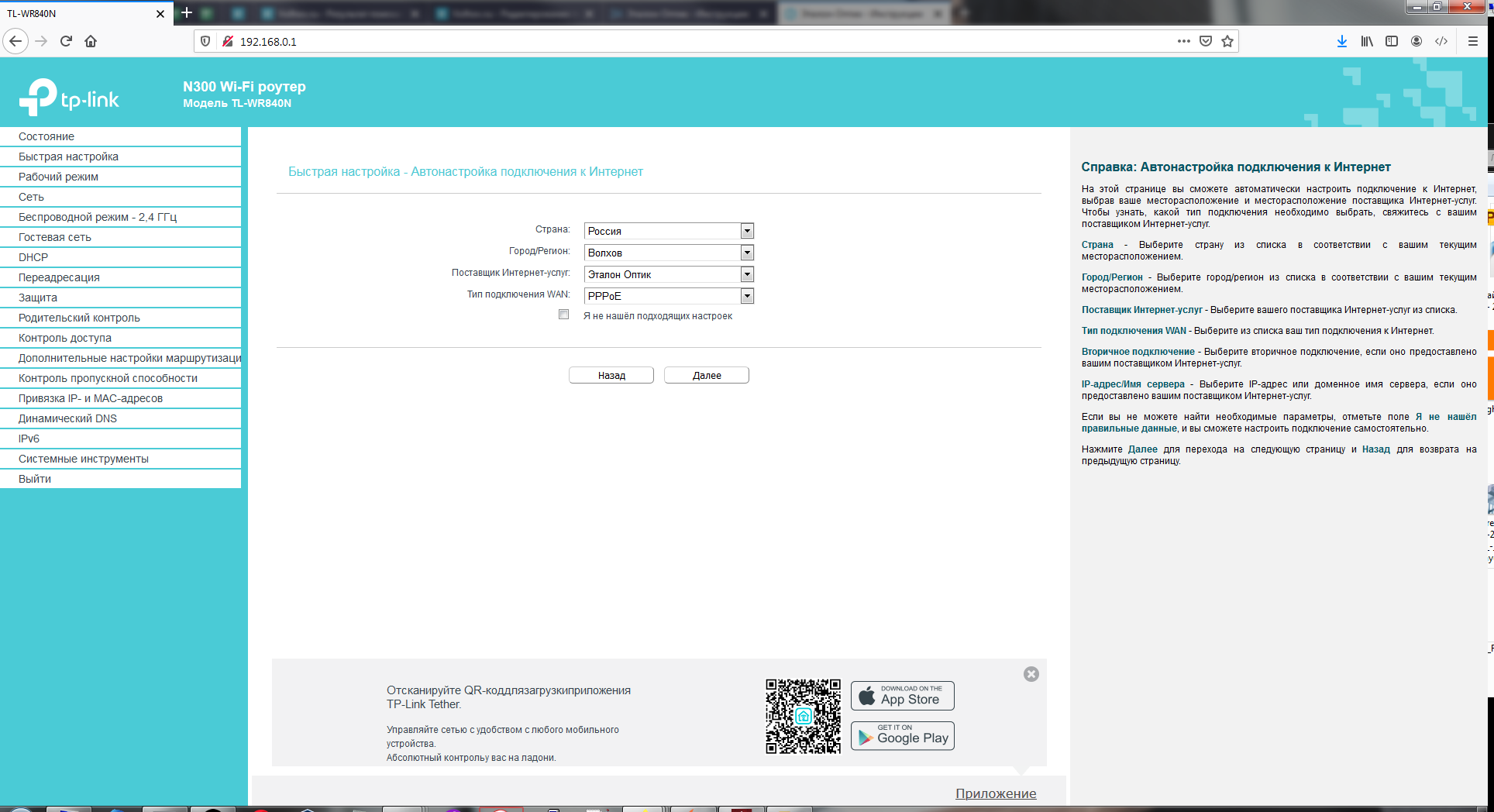Open the Google Play download badge
The width and height of the screenshot is (1494, 812).
point(902,735)
